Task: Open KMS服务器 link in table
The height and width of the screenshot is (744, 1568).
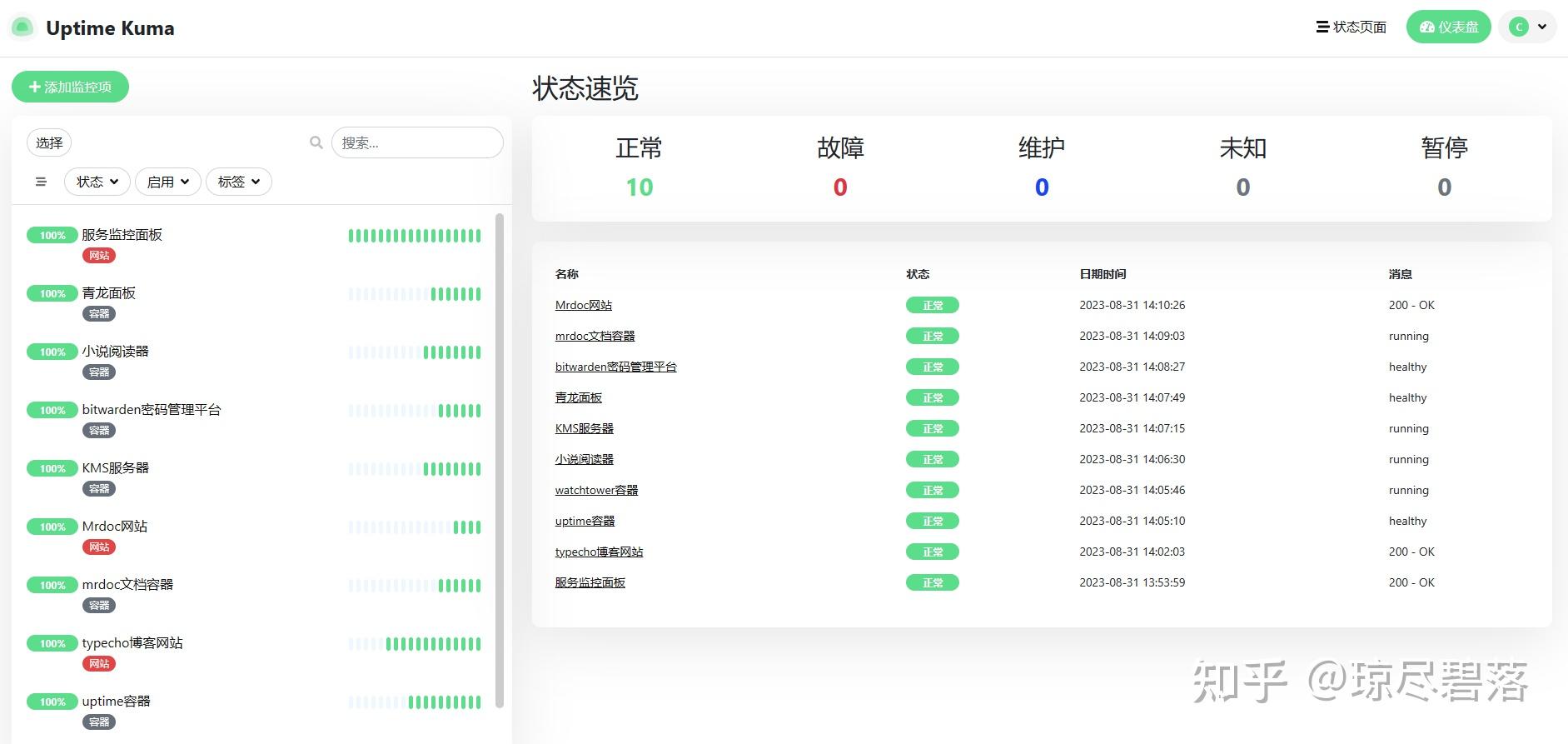Action: pos(585,428)
